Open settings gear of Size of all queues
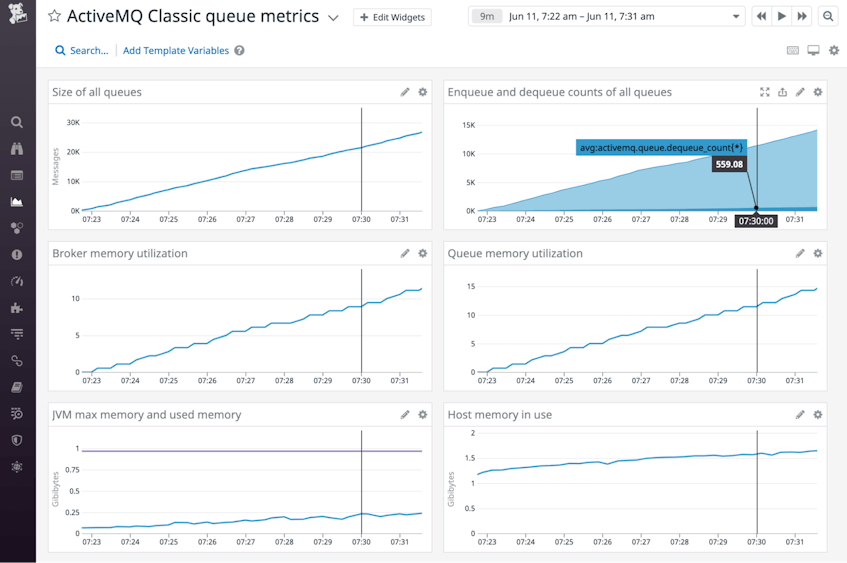 coord(422,92)
